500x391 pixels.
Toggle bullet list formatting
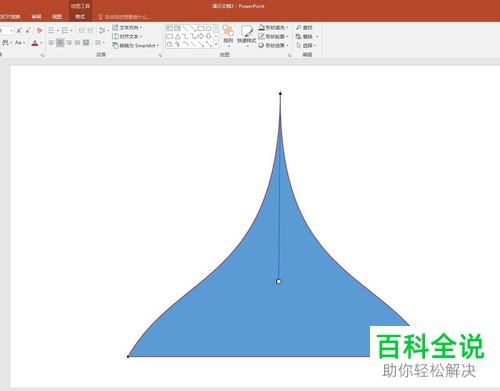[51, 31]
